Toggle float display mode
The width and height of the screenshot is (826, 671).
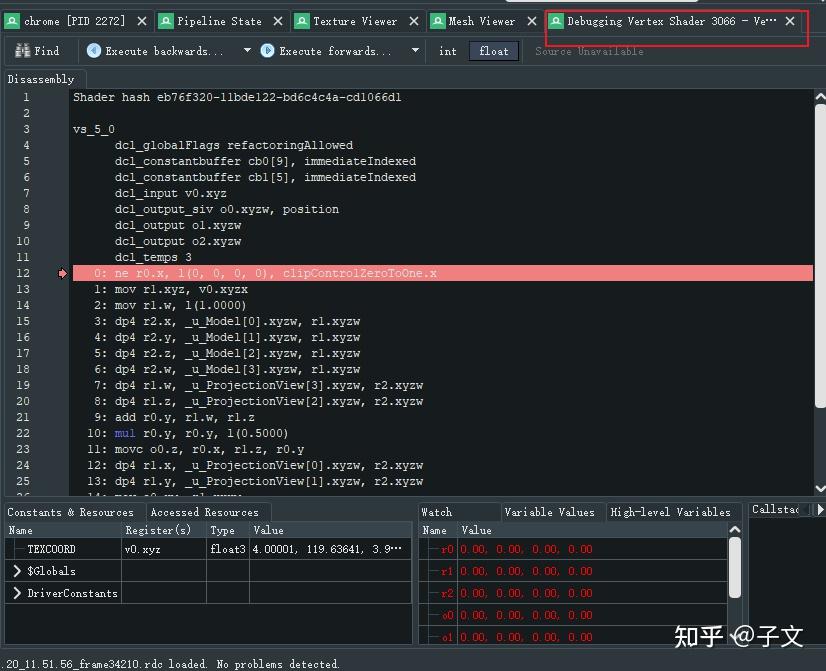(493, 50)
